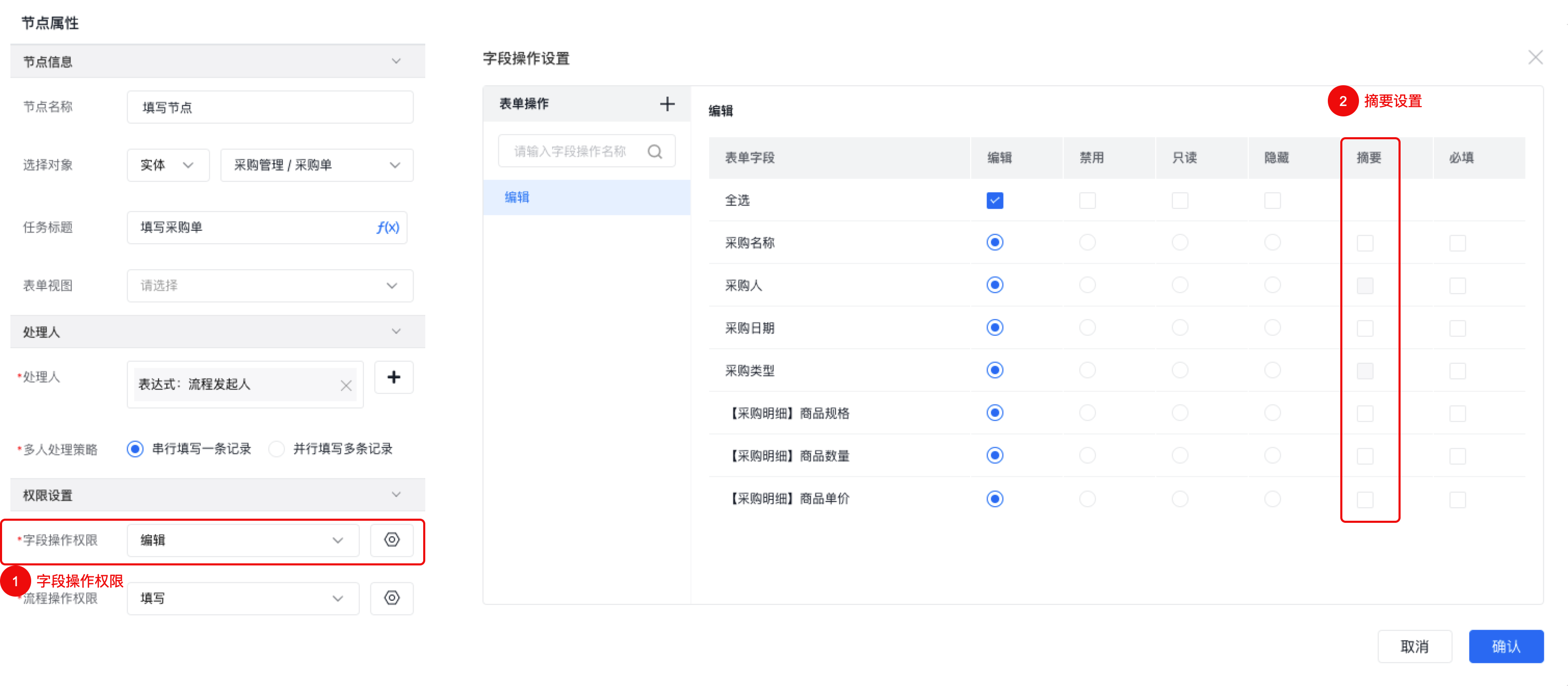
Task: Set 采购人 to 只读
Action: pos(1180,285)
